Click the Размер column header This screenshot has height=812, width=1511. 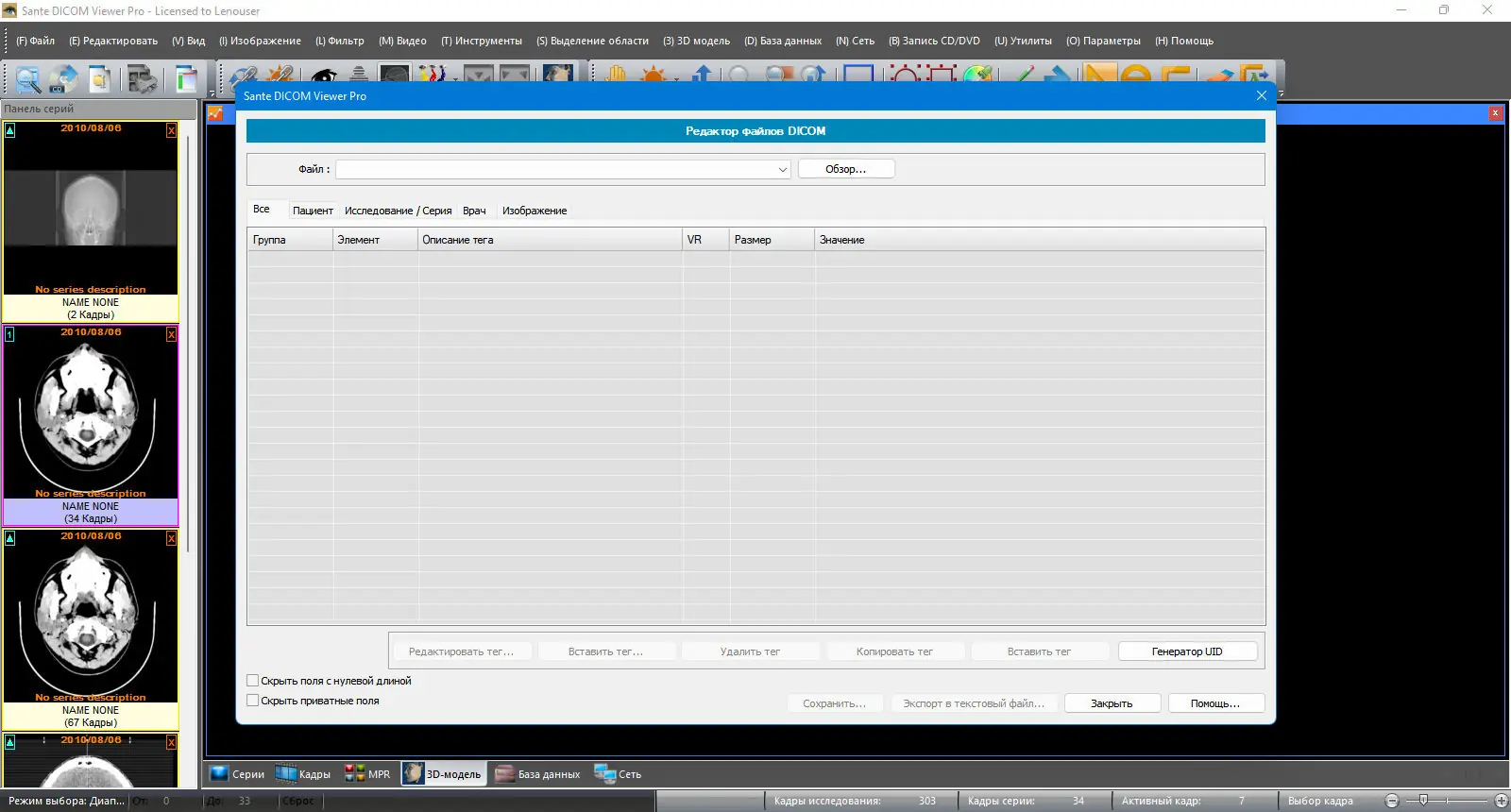click(772, 240)
